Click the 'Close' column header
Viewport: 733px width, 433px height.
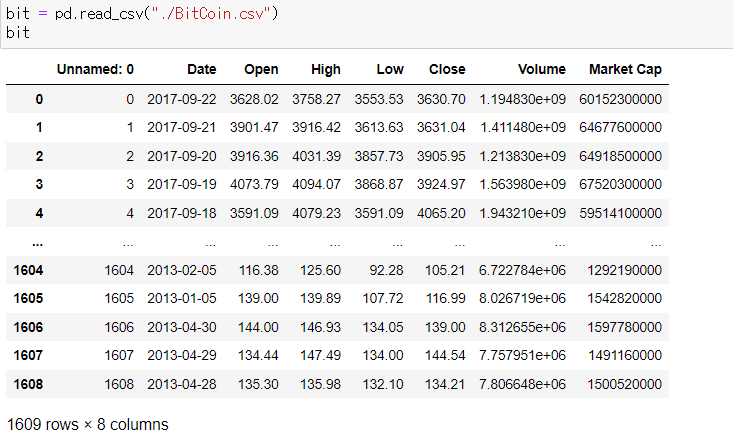coord(447,69)
